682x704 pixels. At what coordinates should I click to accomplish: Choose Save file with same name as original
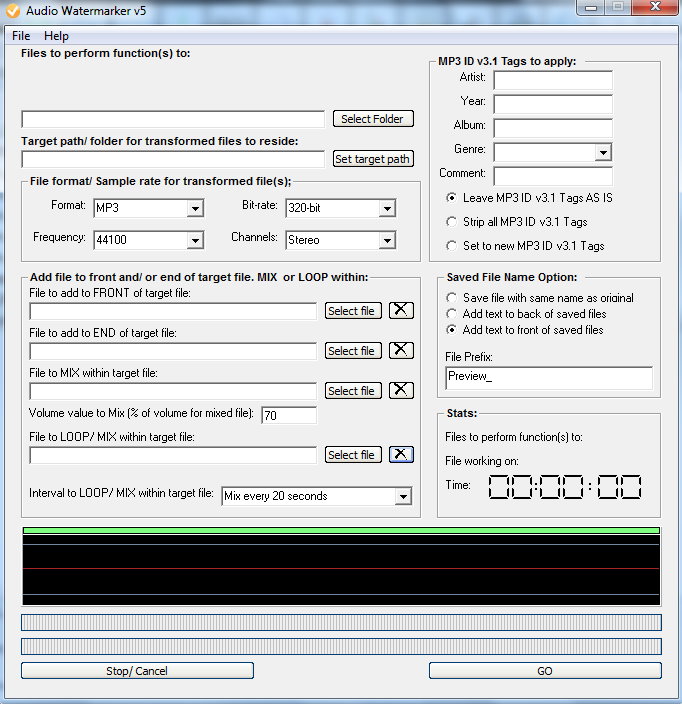pos(453,298)
